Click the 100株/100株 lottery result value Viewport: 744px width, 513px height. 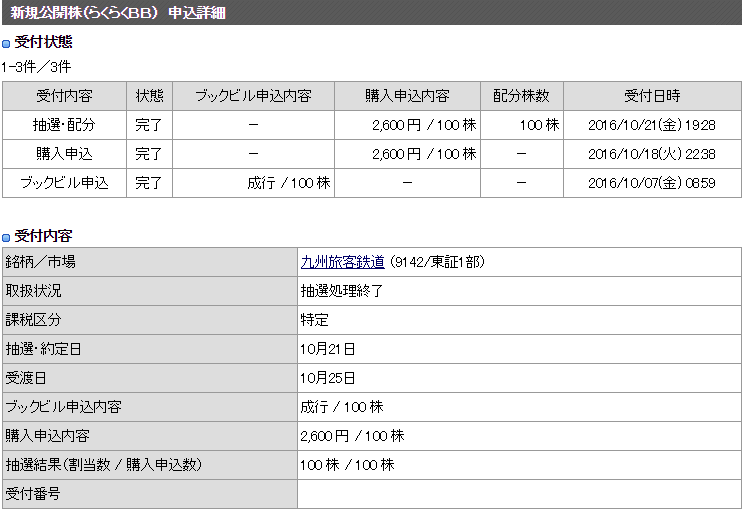pos(347,465)
